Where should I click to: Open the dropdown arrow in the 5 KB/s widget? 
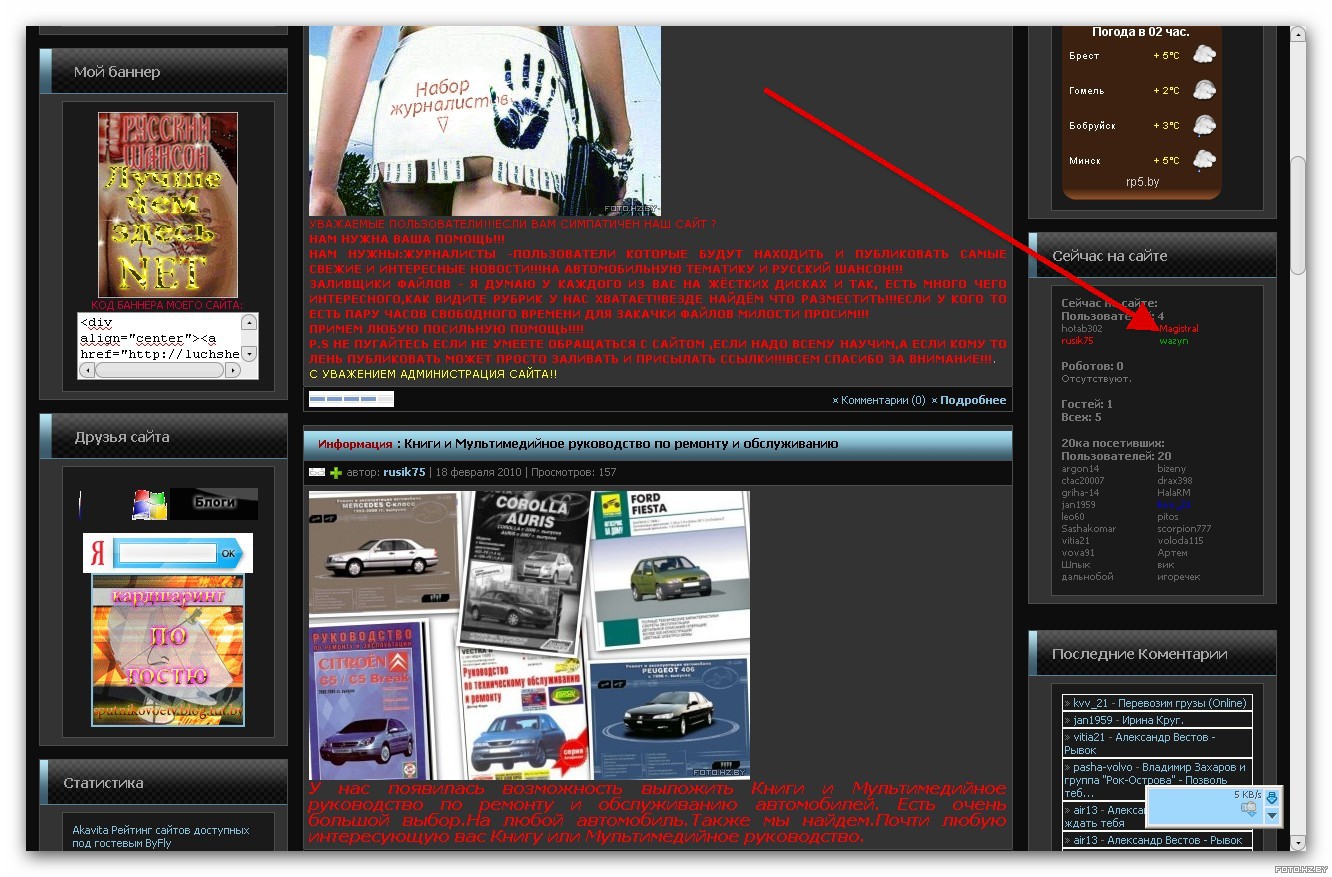click(x=1271, y=816)
